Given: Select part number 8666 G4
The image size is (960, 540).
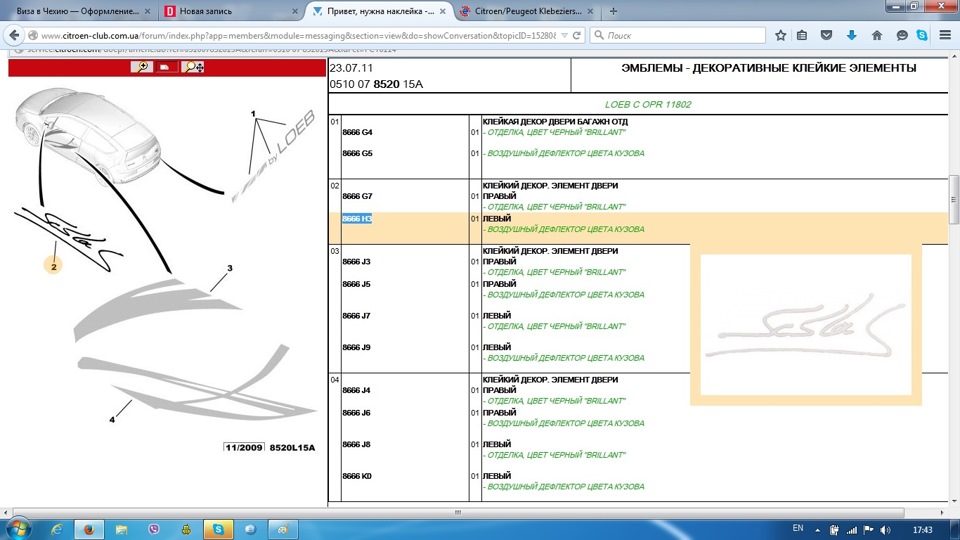Looking at the screenshot, I should pos(357,132).
